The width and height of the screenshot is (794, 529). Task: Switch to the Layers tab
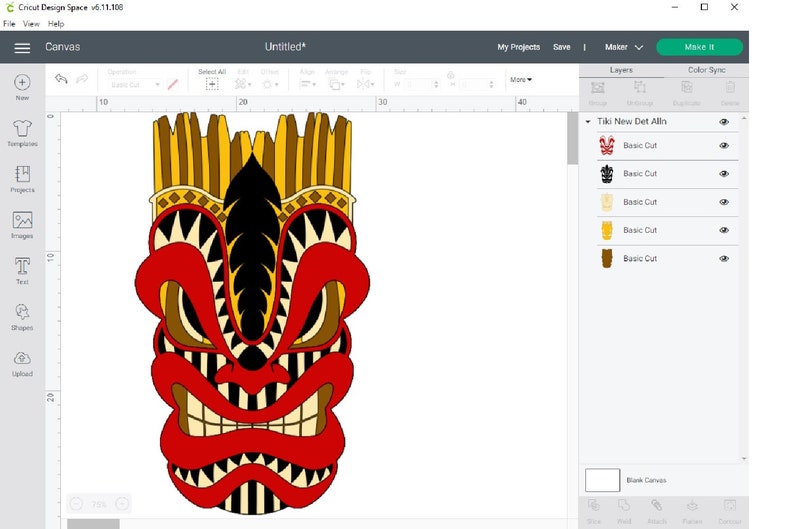pyautogui.click(x=621, y=70)
